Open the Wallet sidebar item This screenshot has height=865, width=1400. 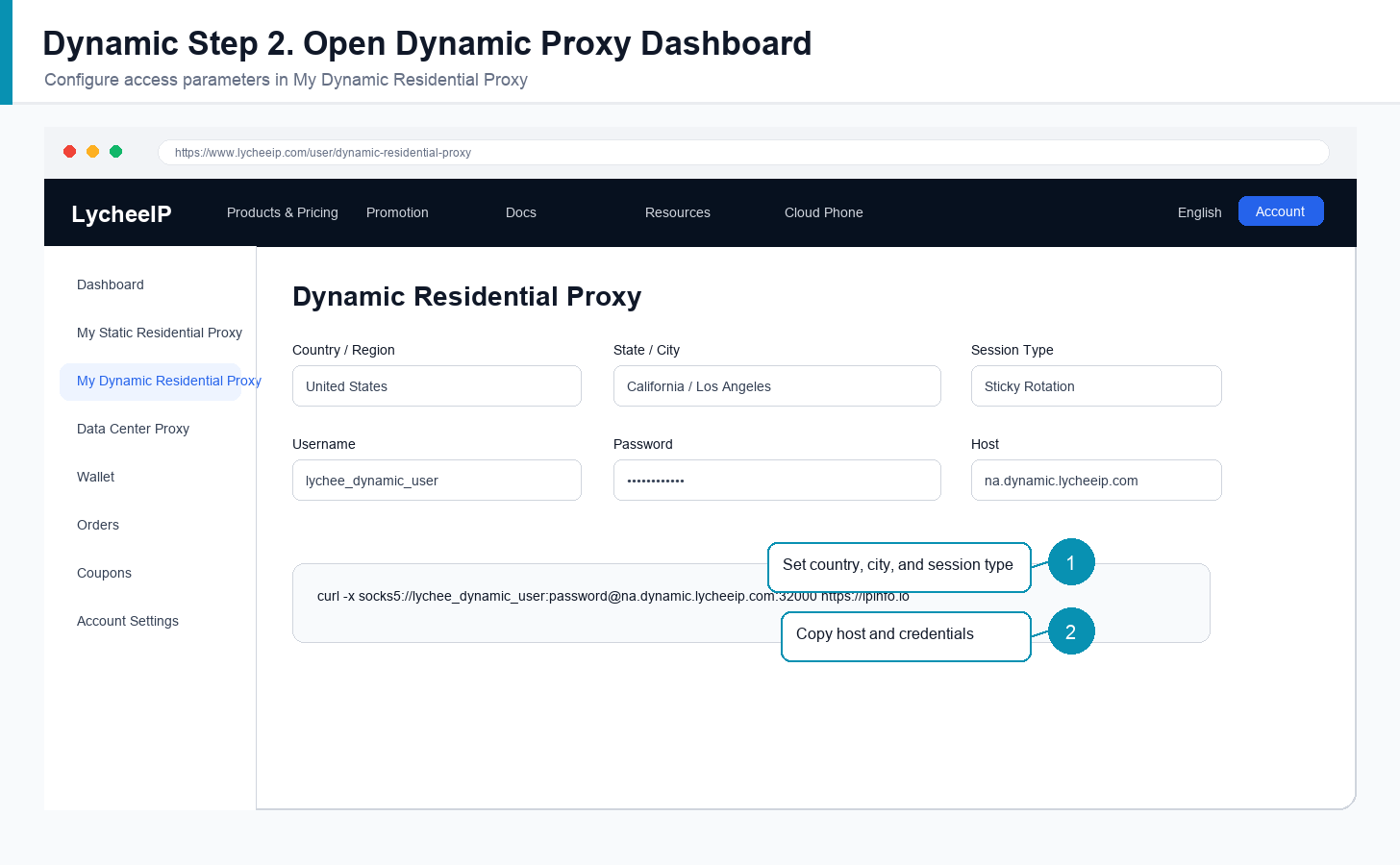tap(95, 477)
